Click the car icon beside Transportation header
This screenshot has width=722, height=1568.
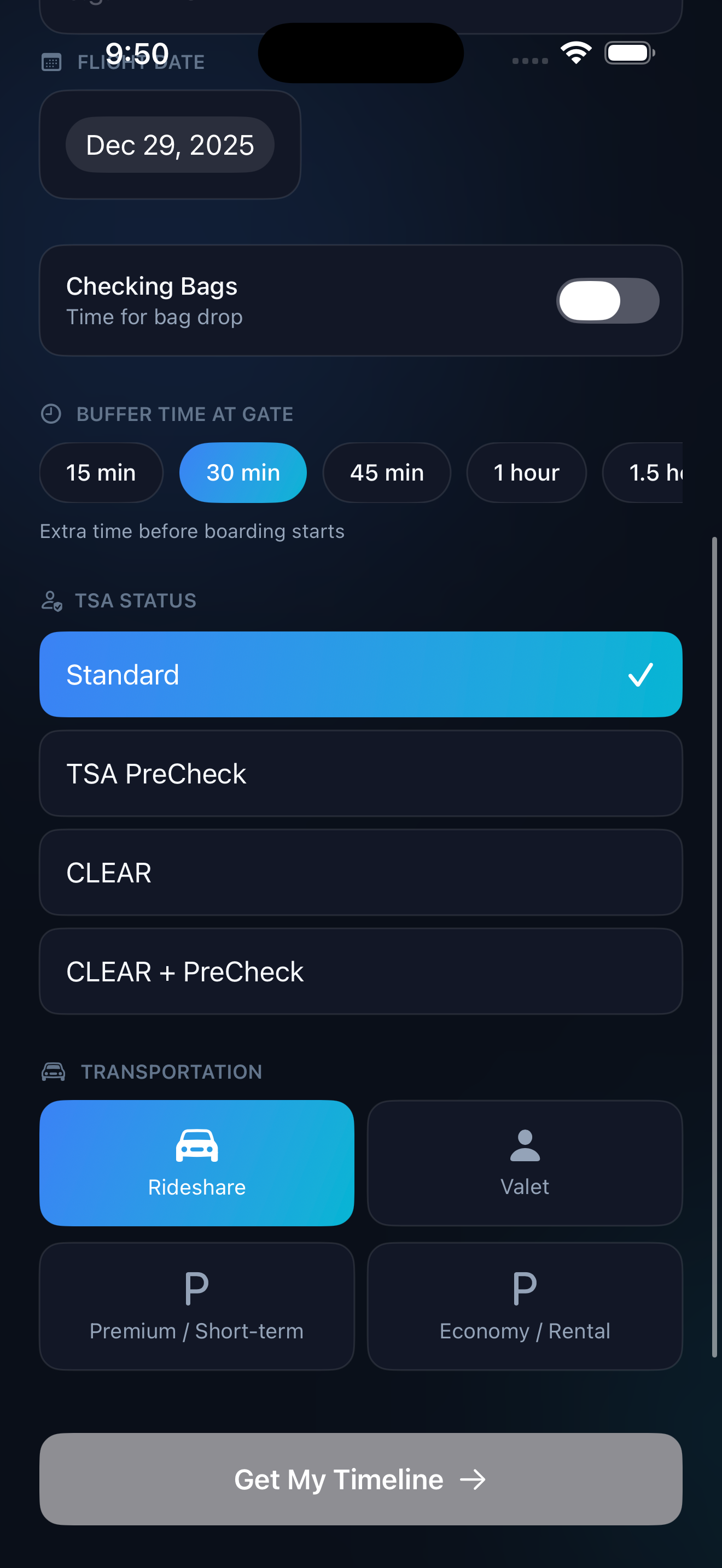54,1072
